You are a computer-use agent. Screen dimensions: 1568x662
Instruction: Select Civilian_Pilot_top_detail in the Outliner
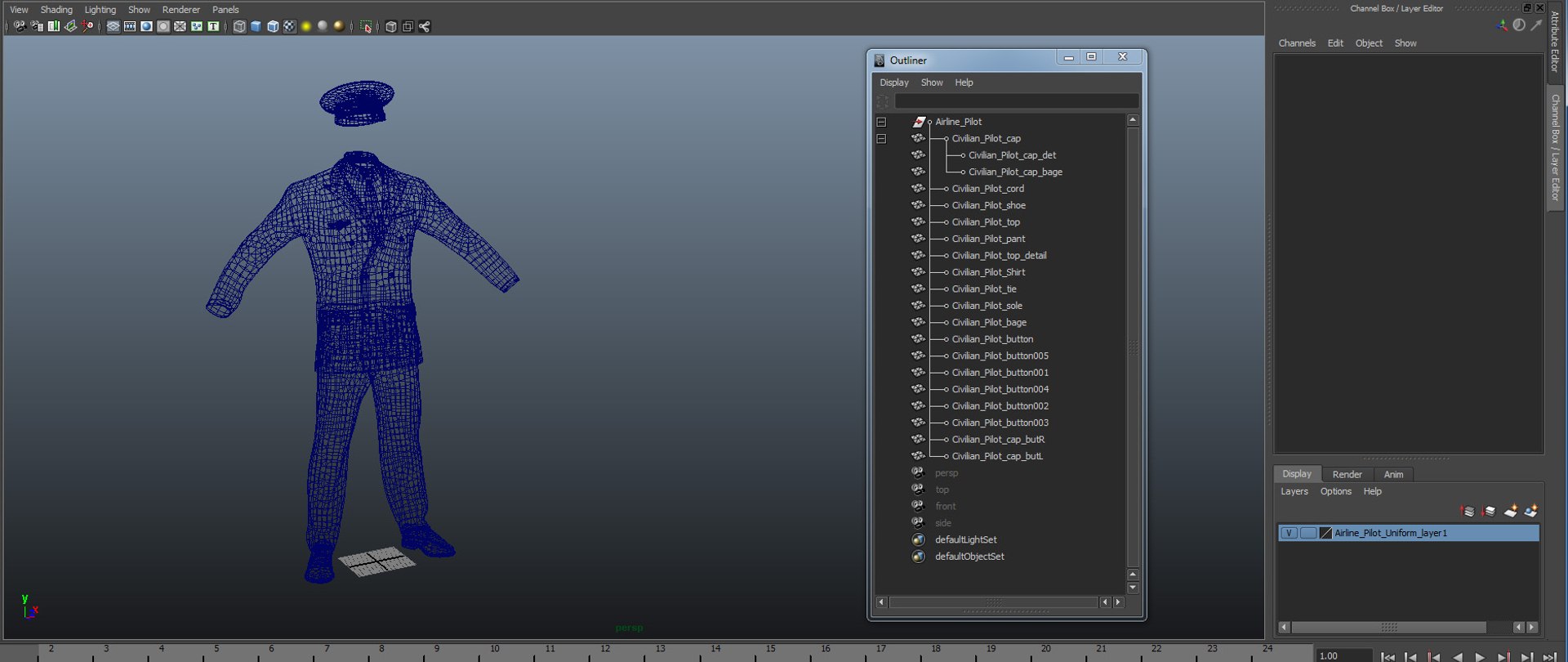[x=999, y=256]
